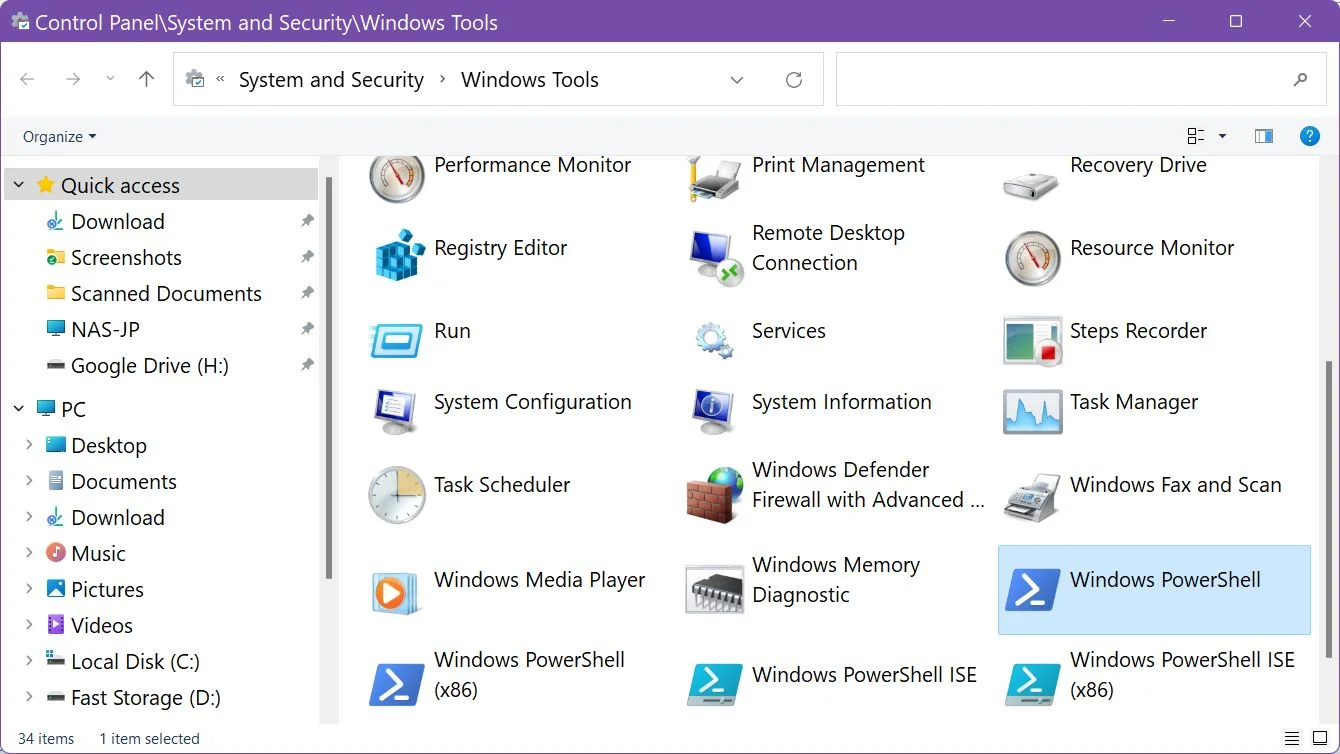1340x754 pixels.
Task: Select the Resource Monitor gauge icon
Action: [1032, 258]
